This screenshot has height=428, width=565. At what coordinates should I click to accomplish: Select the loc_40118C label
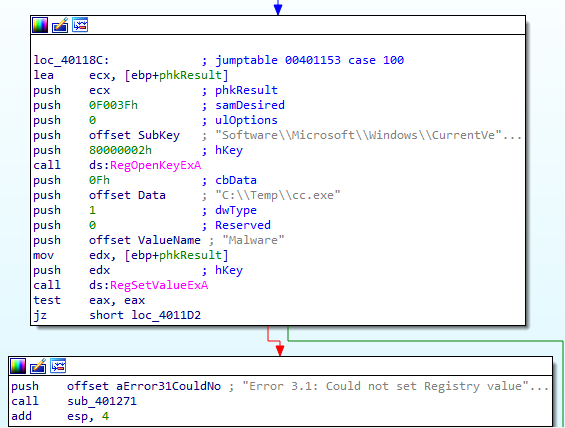click(71, 60)
